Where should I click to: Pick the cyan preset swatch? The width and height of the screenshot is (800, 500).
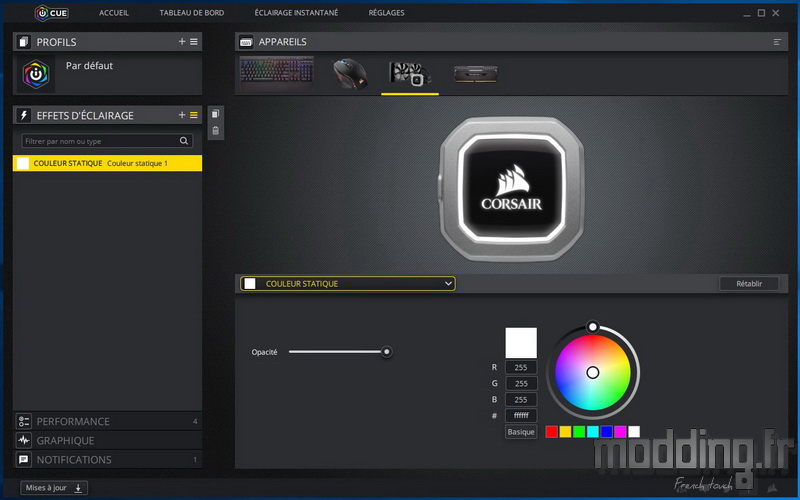[x=593, y=432]
